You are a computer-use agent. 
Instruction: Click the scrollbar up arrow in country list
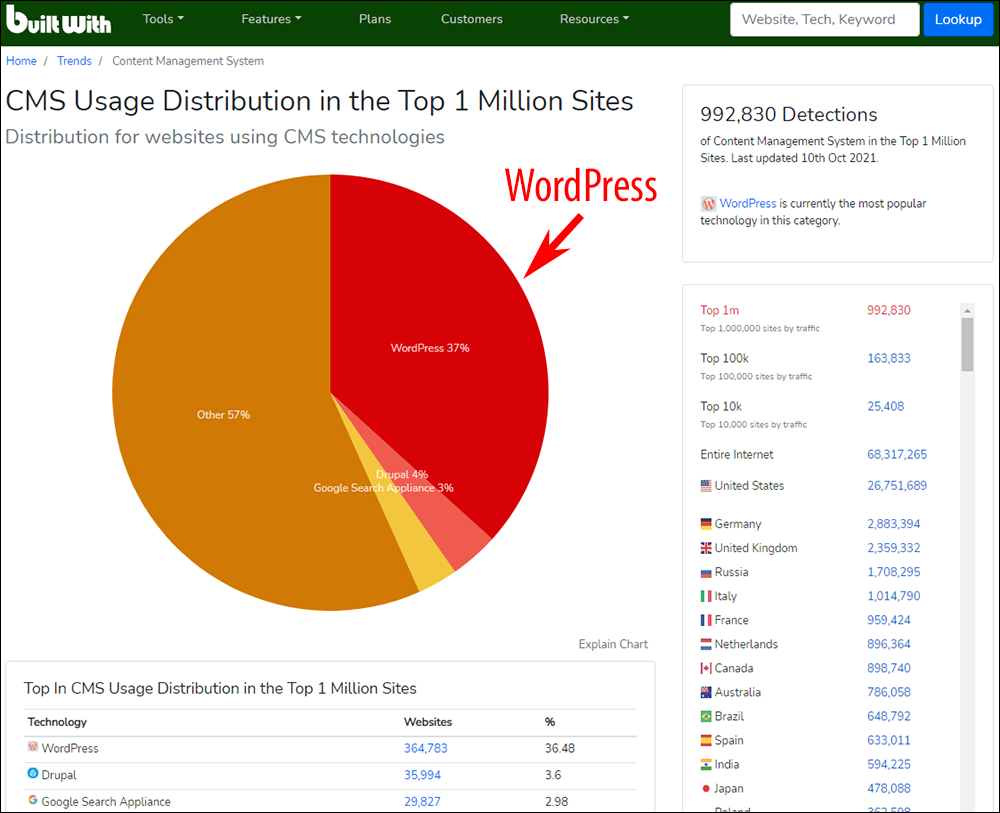pos(967,311)
